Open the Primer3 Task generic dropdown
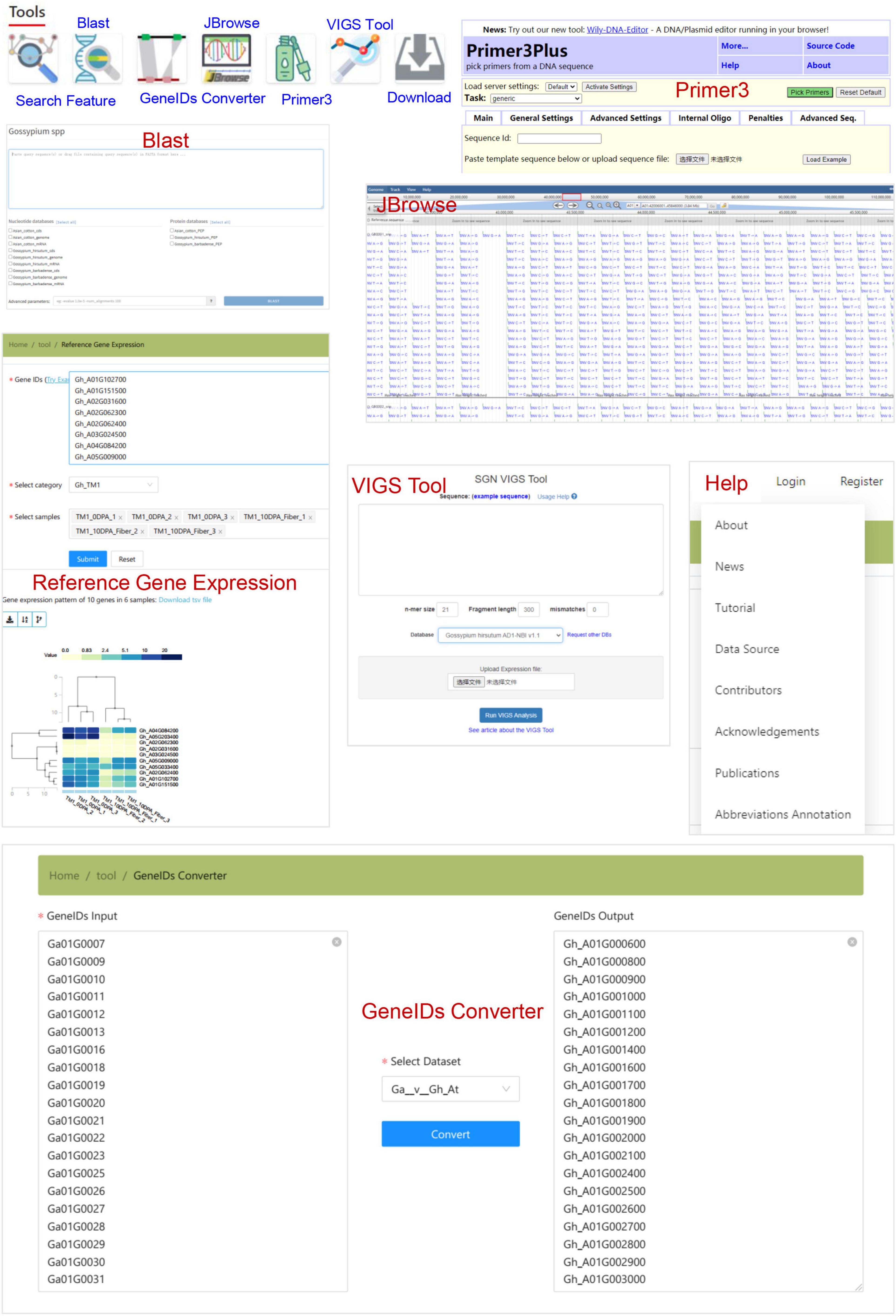This screenshot has height=1316, width=896. point(536,98)
